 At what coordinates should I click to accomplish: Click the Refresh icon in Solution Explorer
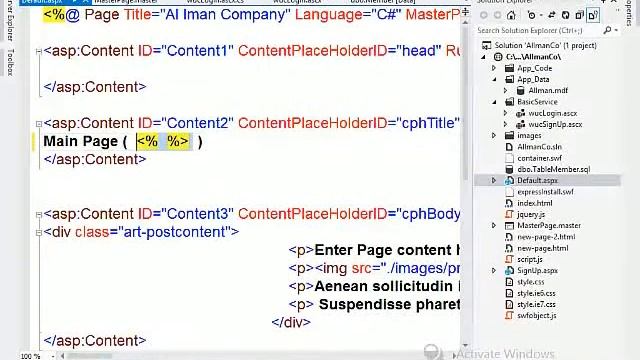pos(565,16)
